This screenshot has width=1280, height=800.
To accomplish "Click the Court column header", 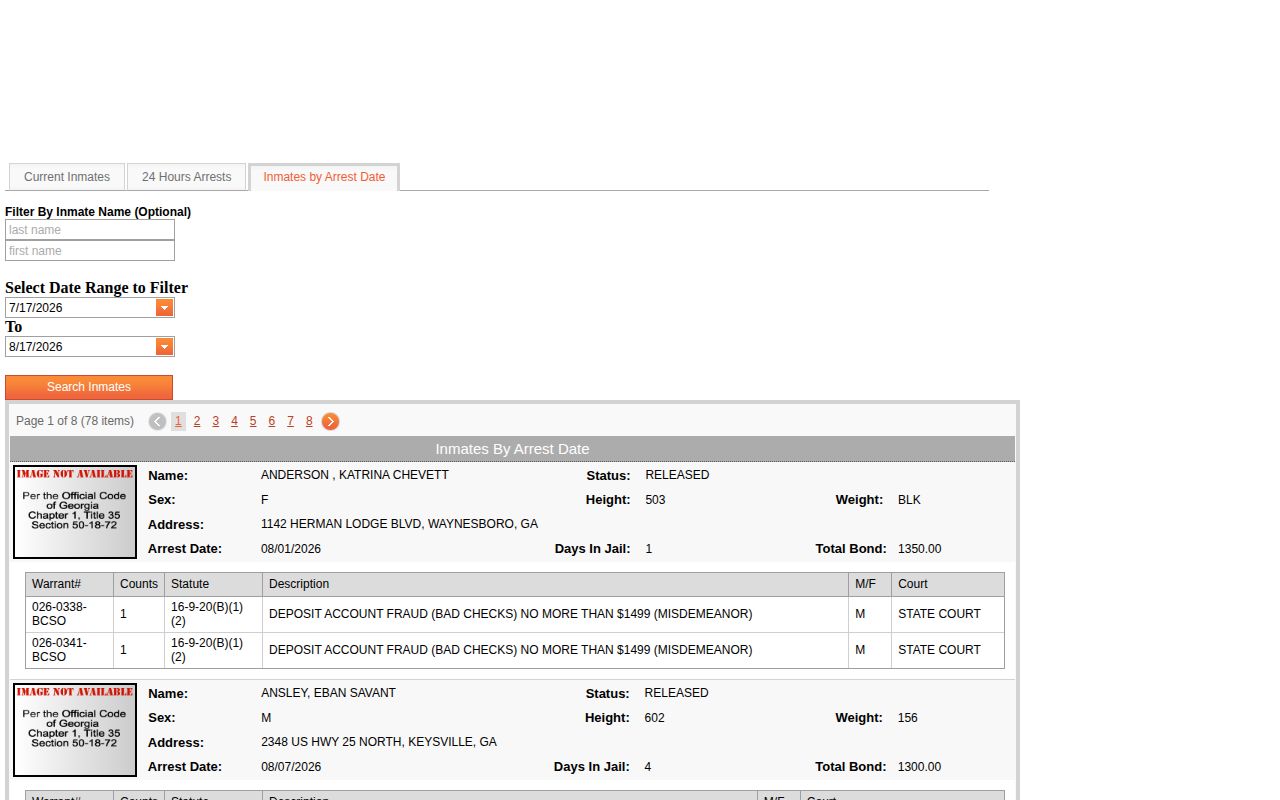I will click(948, 584).
